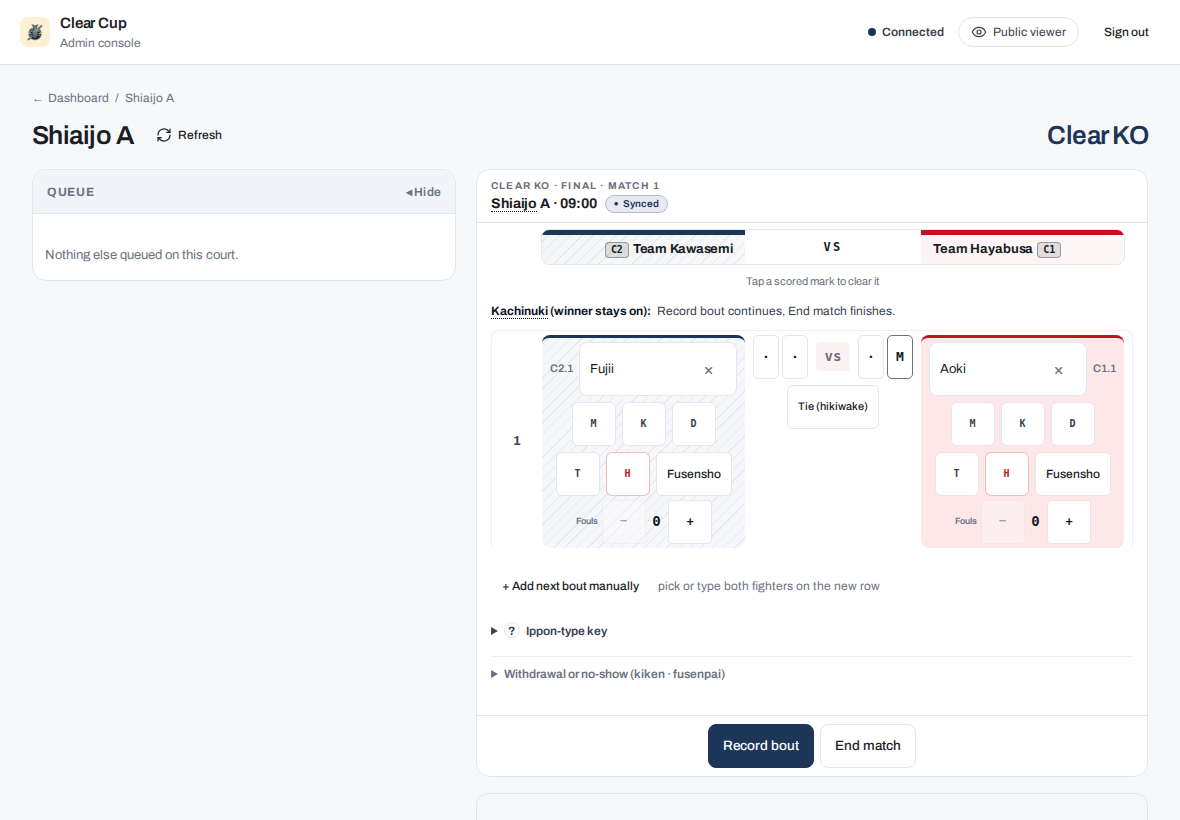Decrease Aoki's fouls with minus button
This screenshot has width=1180, height=820.
pos(1002,521)
